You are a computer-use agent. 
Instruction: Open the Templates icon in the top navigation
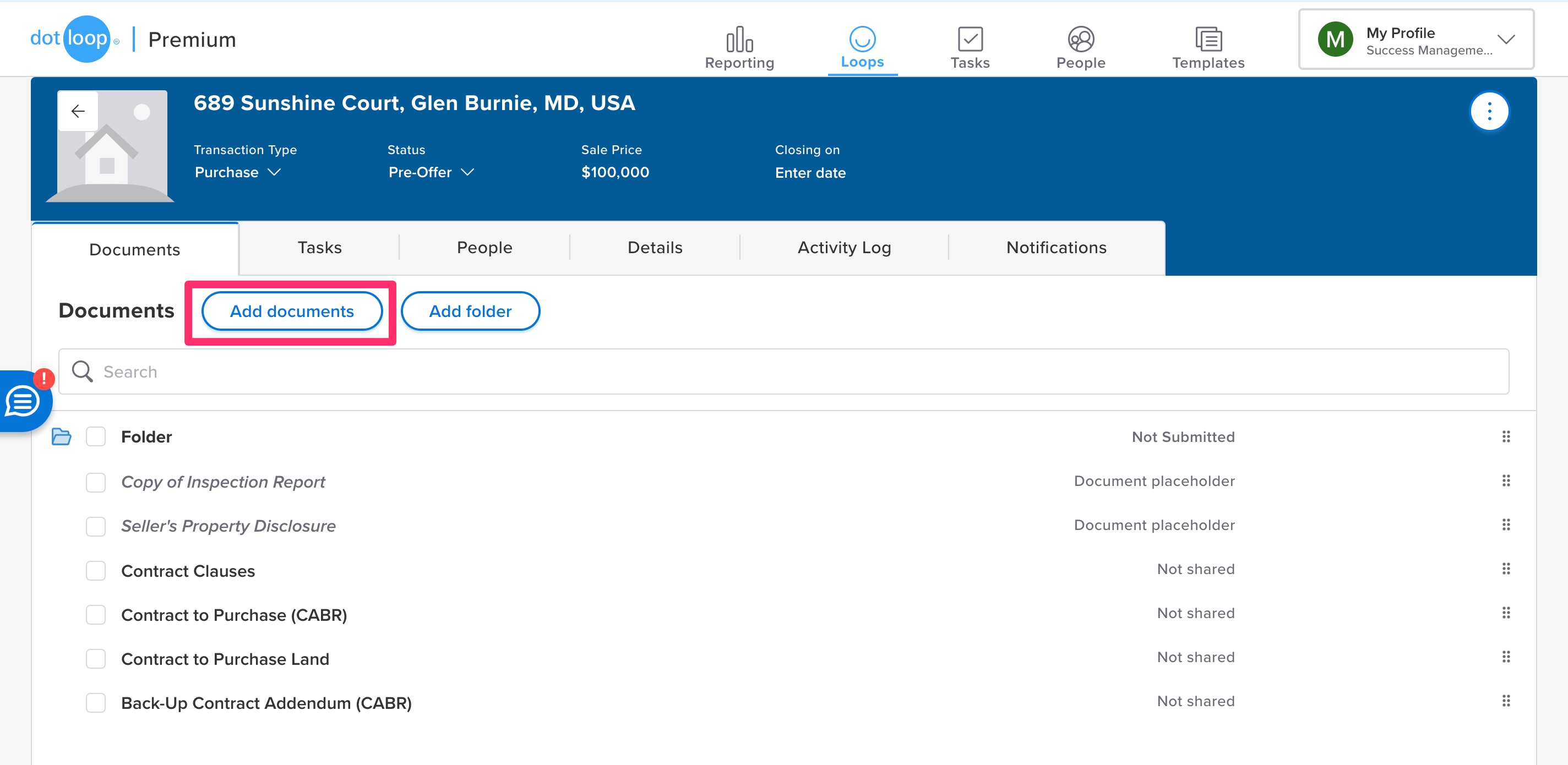click(x=1207, y=40)
